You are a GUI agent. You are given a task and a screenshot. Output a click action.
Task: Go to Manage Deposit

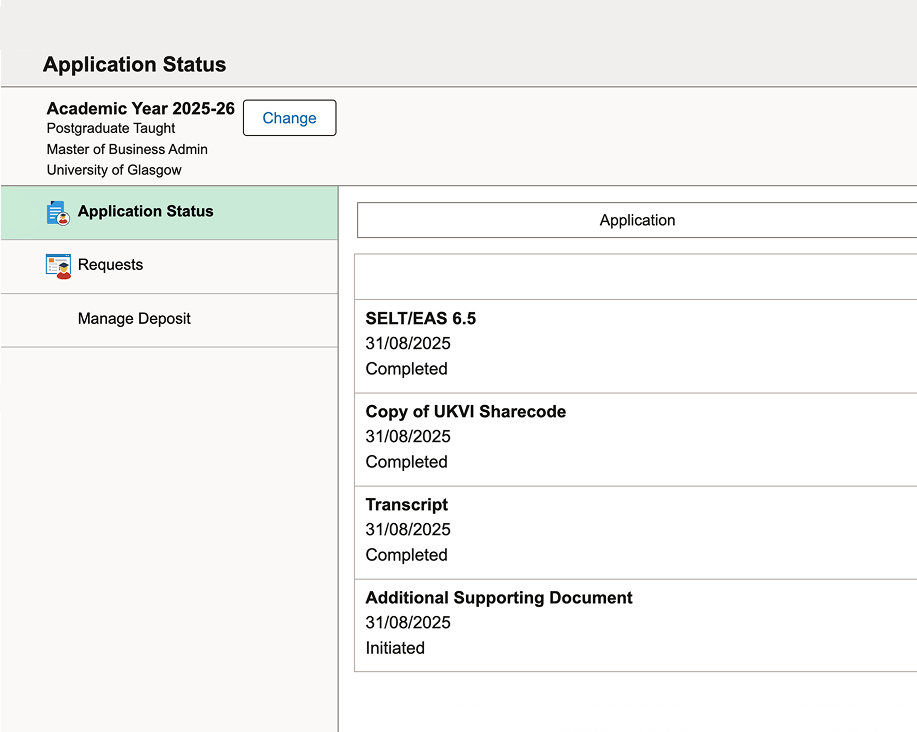click(x=134, y=319)
